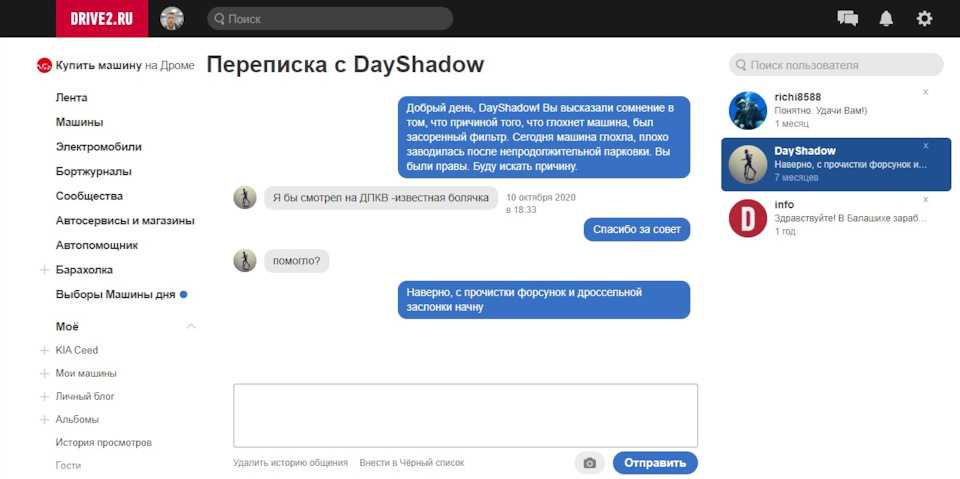Attach photo using camera icon

589,463
